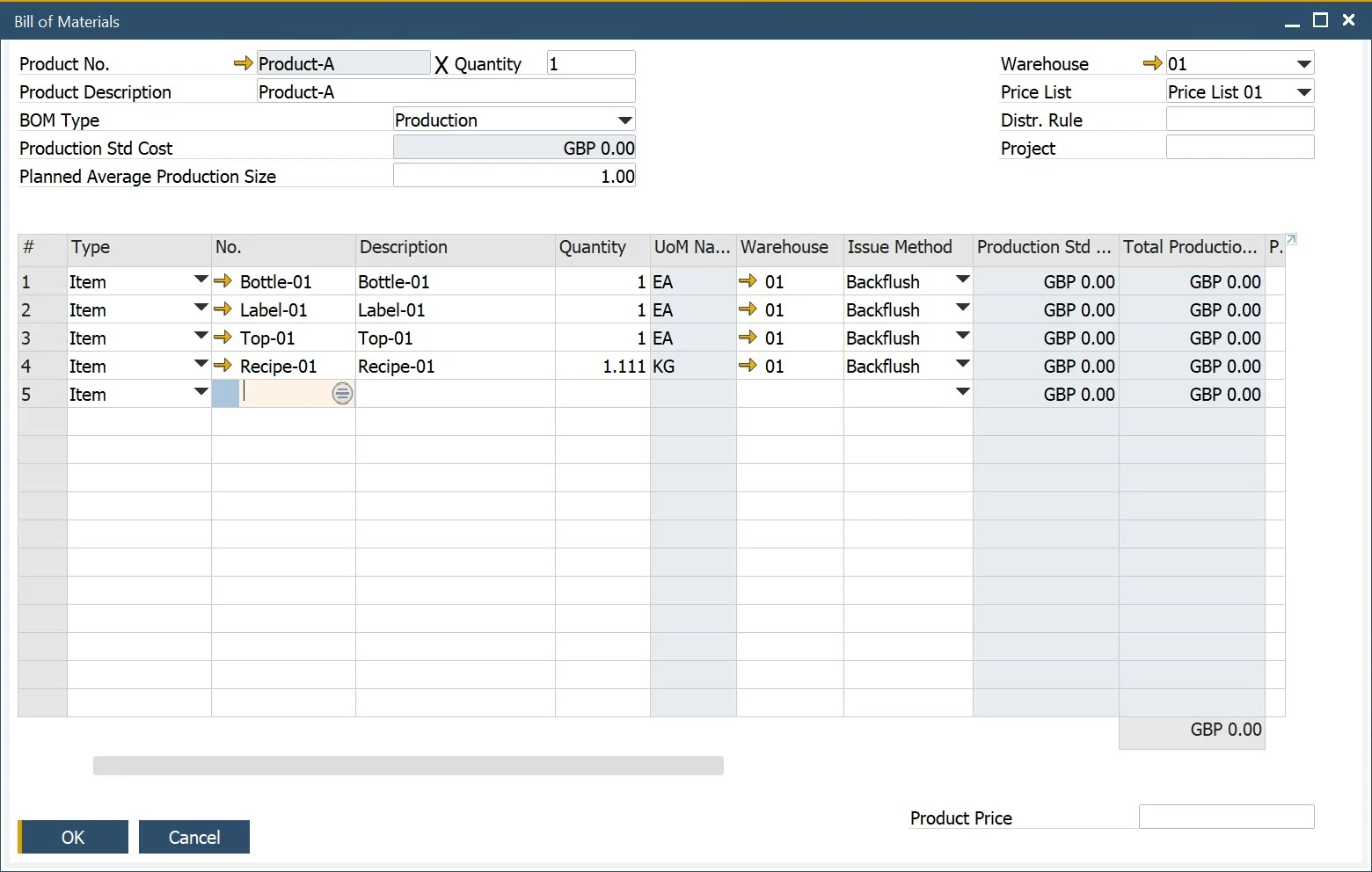1372x872 pixels.
Task: Open the Bottle-01 item link arrow
Action: 223,281
